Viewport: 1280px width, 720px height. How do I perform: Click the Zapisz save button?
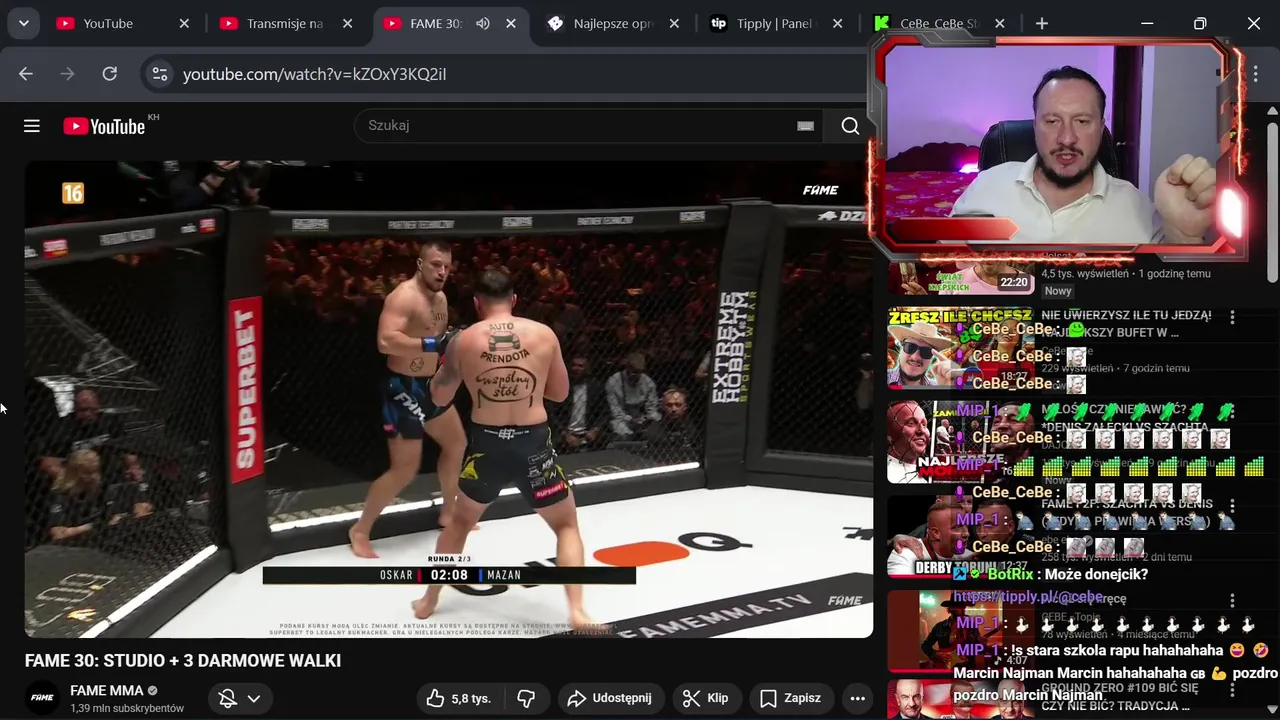point(790,698)
